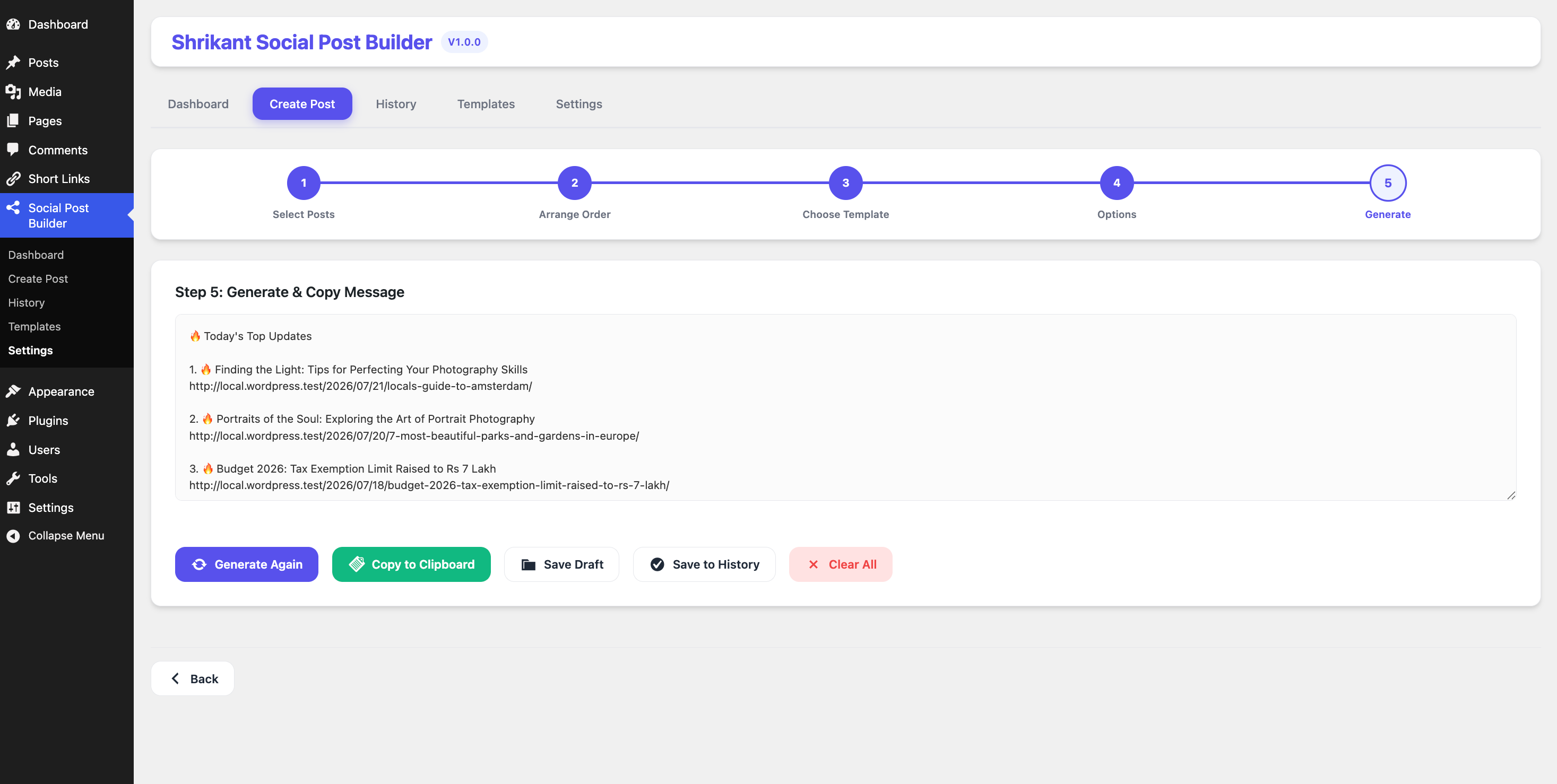Go to step 1 Select Posts circle
1557x784 pixels.
tap(304, 183)
